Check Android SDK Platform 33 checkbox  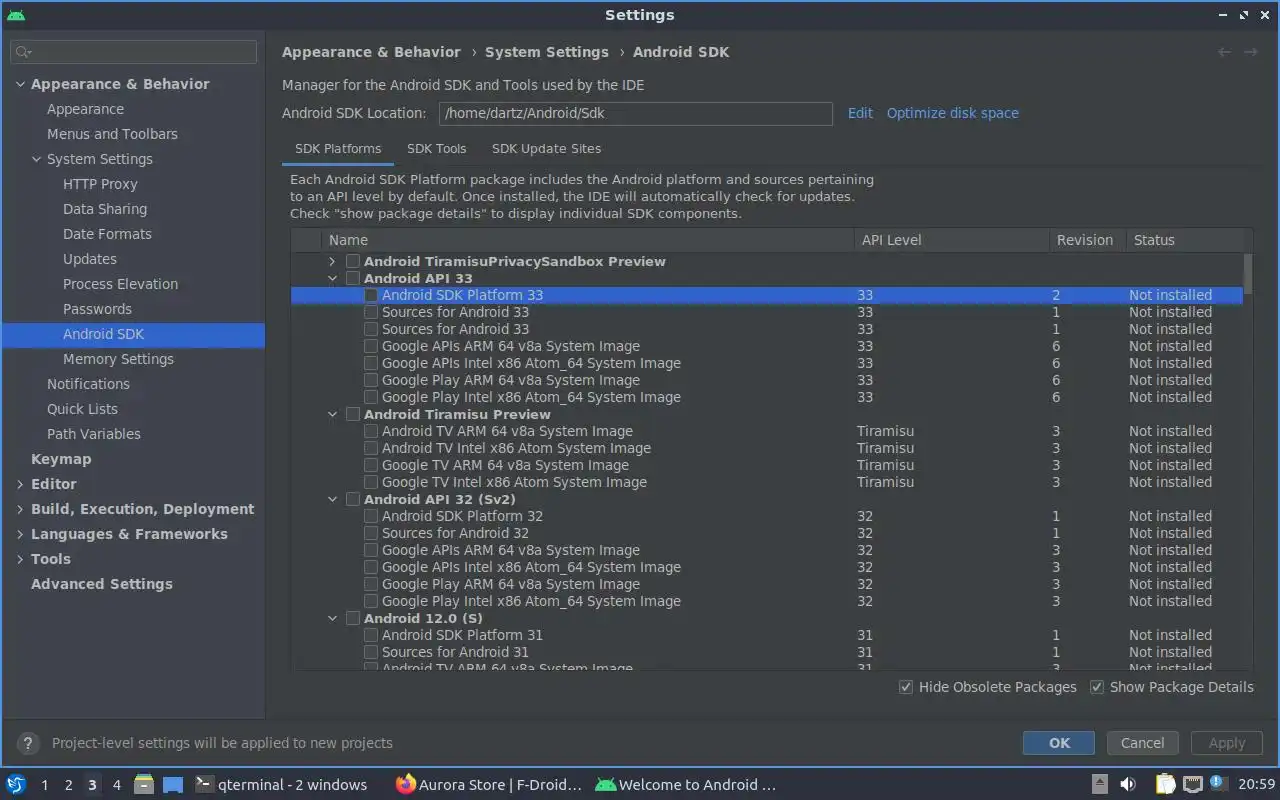pos(371,295)
